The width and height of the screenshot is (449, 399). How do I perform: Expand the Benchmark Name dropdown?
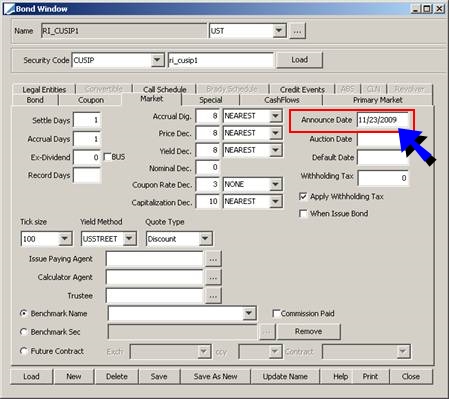tap(249, 313)
